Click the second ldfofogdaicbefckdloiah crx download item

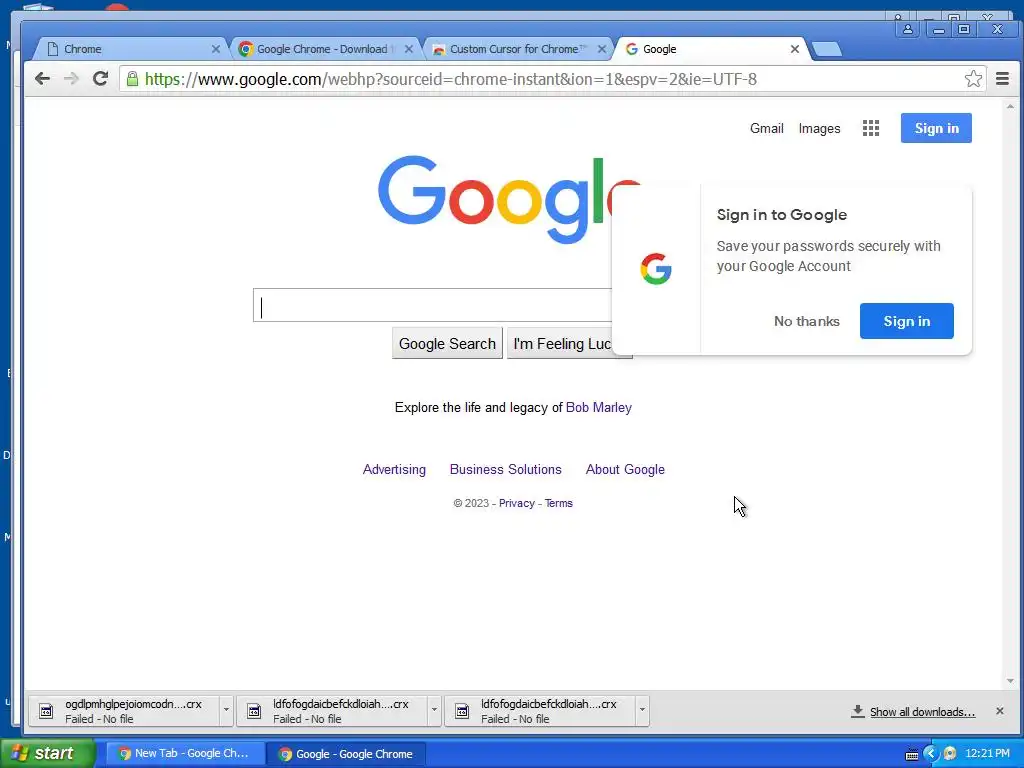click(332, 711)
